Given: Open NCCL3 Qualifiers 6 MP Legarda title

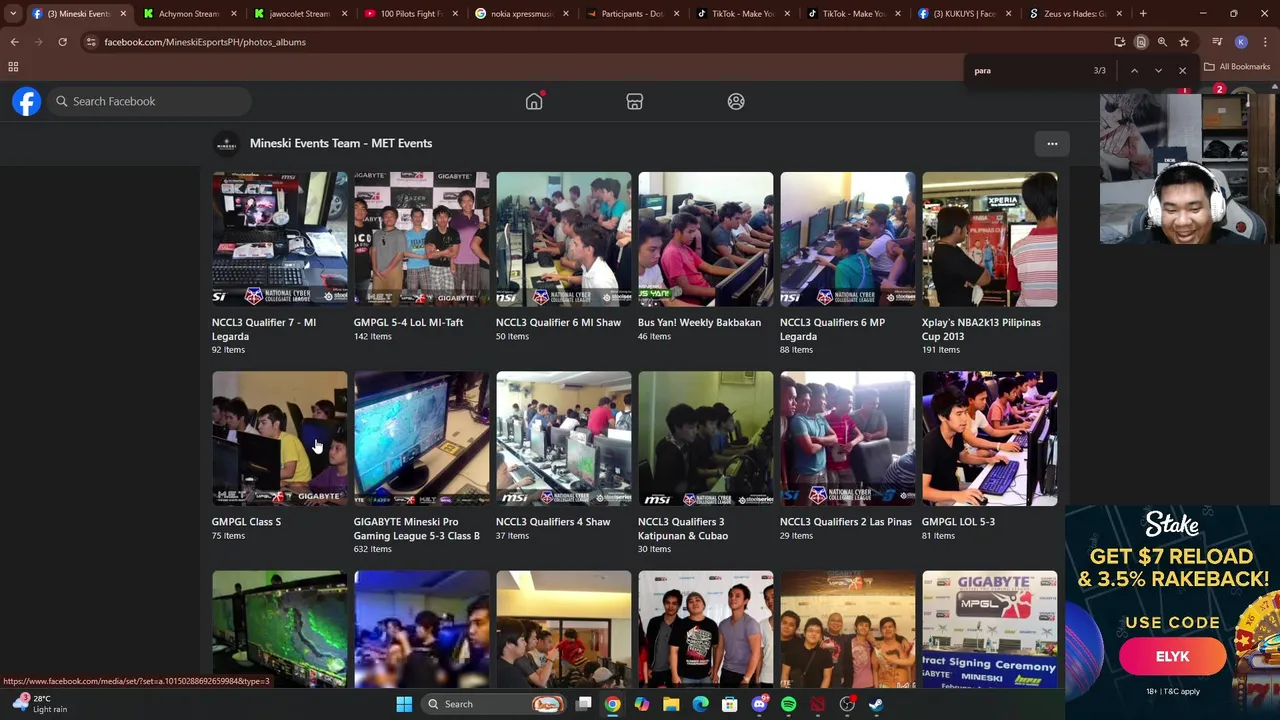Looking at the screenshot, I should pyautogui.click(x=832, y=329).
